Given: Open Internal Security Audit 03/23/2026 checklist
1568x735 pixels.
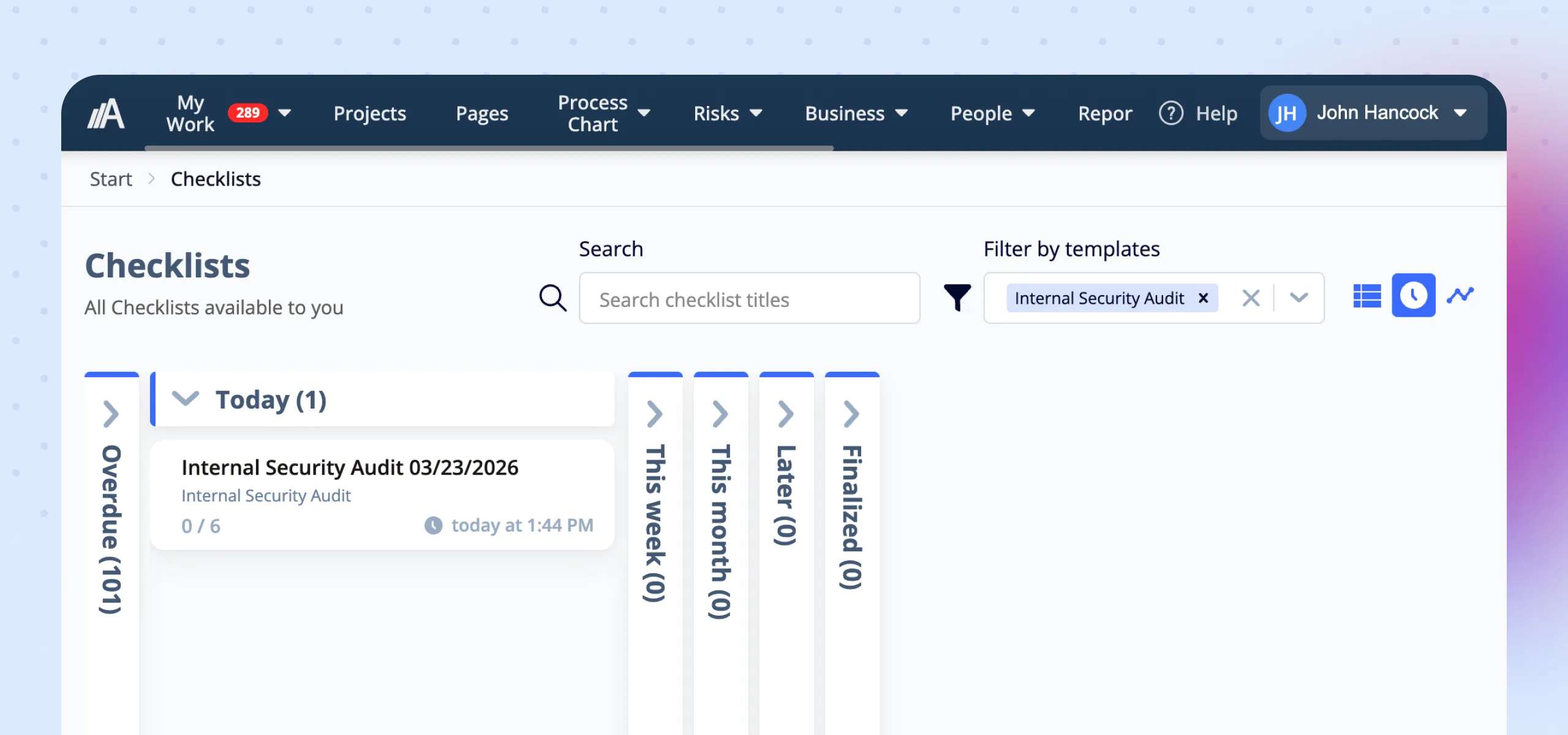Looking at the screenshot, I should pyautogui.click(x=350, y=468).
